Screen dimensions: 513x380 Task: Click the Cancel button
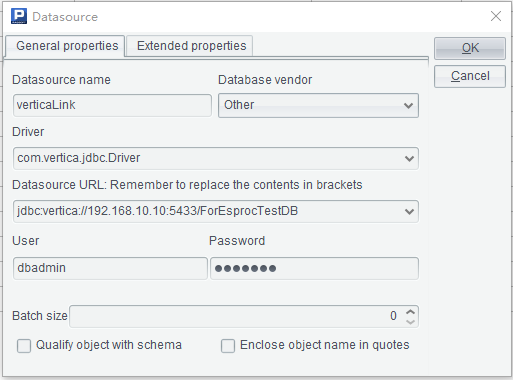[470, 76]
